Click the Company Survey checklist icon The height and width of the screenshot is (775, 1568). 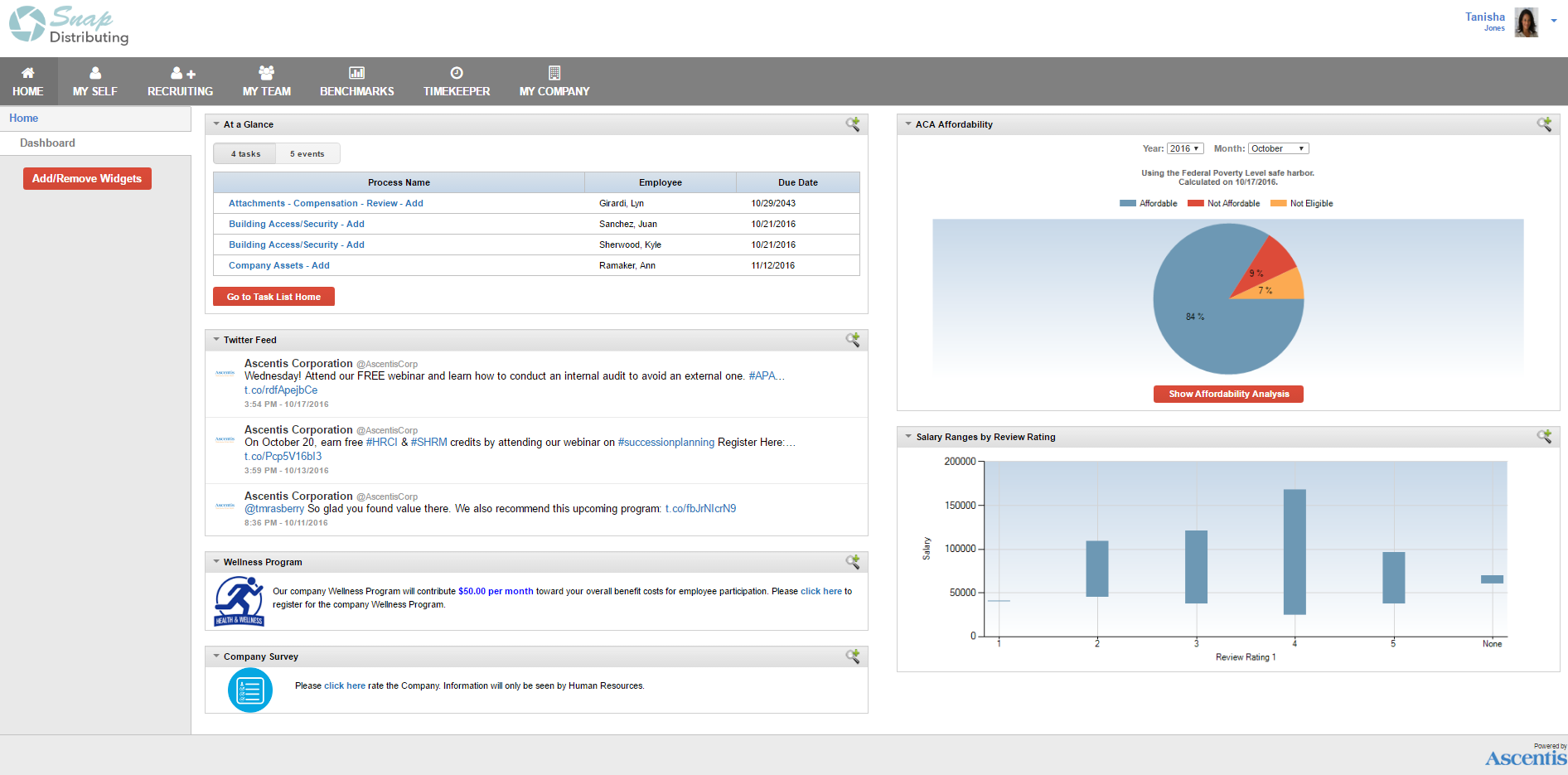point(250,690)
